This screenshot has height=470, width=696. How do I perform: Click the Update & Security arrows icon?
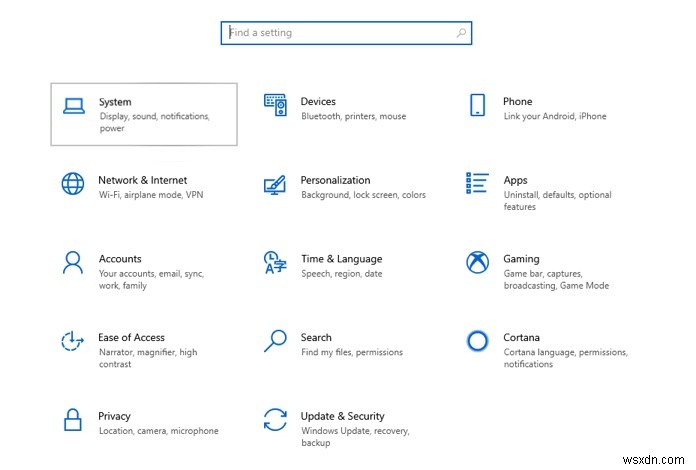coord(275,419)
